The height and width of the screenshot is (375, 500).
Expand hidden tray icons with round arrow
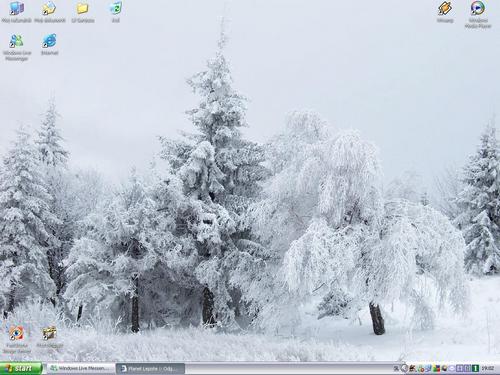click(x=405, y=368)
